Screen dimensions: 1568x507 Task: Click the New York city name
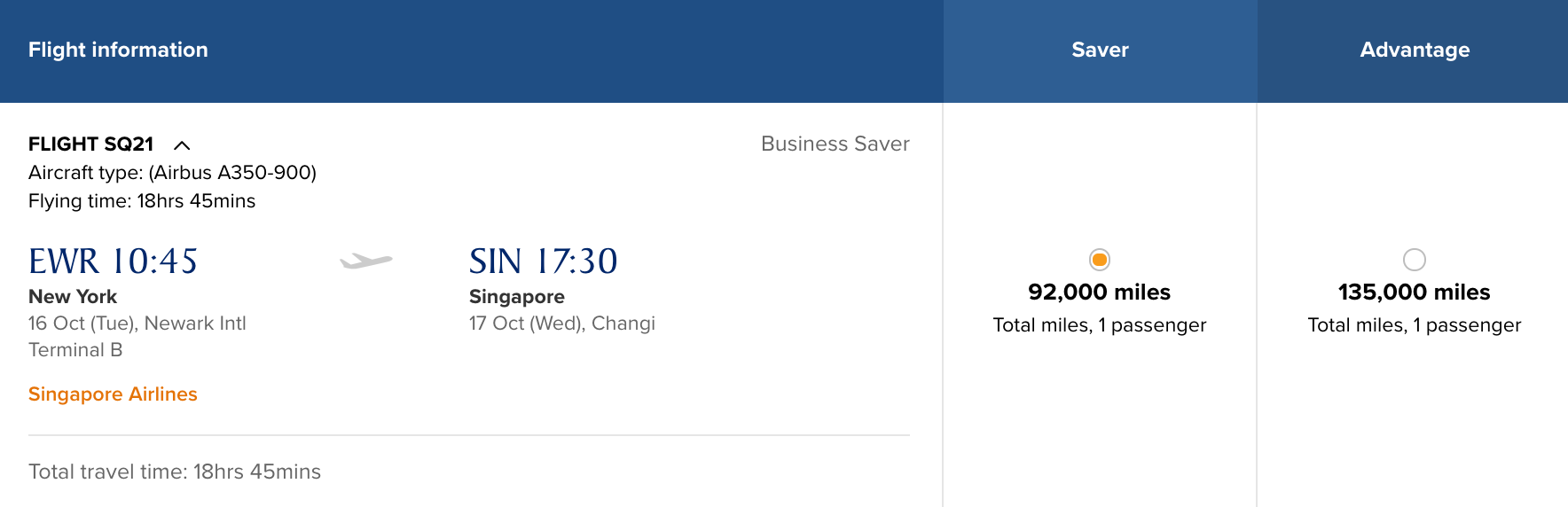coord(73,297)
